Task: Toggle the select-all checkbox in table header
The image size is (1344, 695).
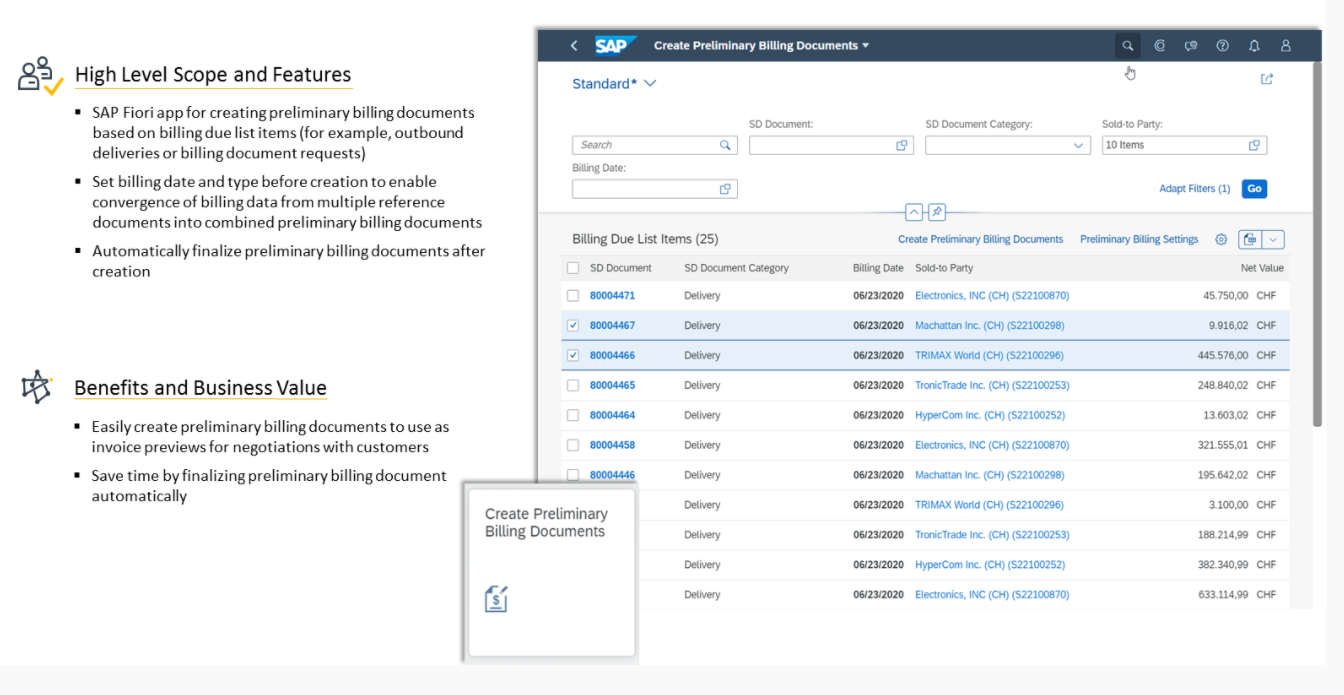Action: (573, 268)
